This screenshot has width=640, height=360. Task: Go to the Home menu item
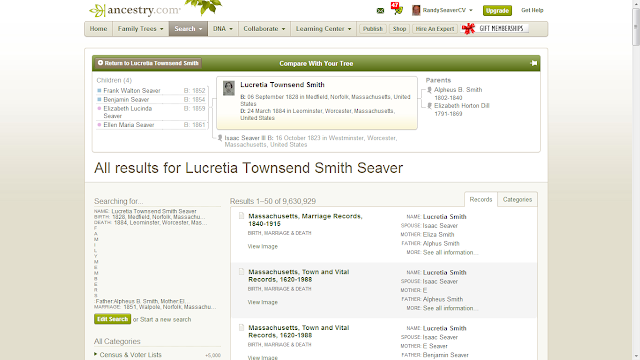(98, 29)
